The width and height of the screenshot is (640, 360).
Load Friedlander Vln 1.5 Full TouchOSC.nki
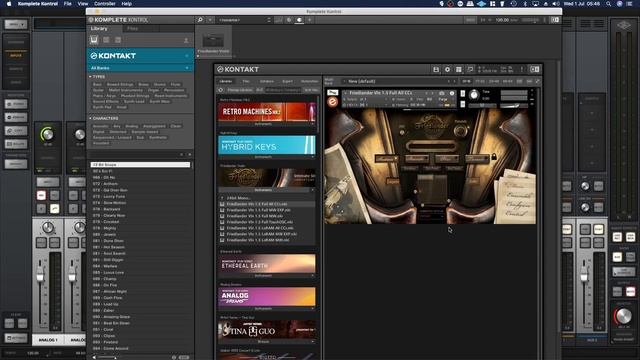(260, 222)
